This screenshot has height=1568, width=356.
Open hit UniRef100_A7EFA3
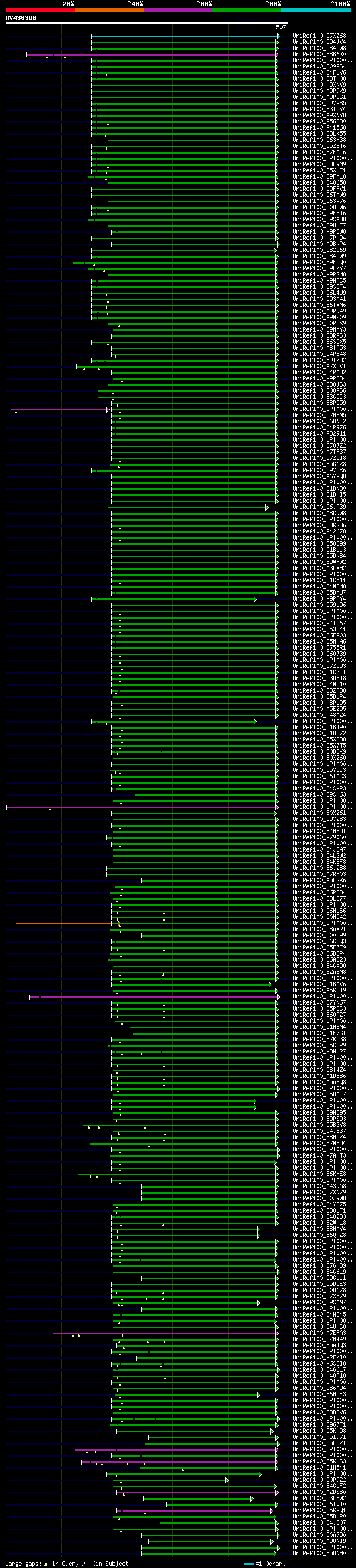coord(319,1333)
